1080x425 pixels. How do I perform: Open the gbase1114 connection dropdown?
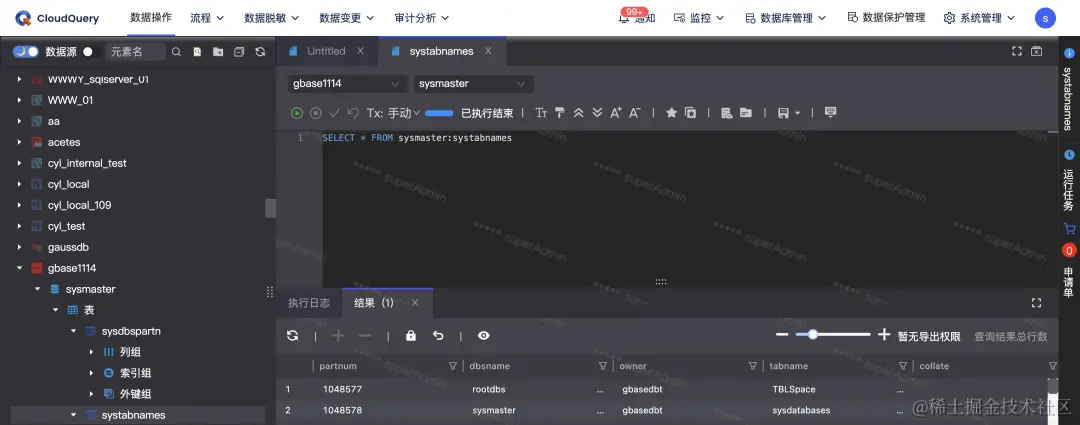tap(346, 84)
